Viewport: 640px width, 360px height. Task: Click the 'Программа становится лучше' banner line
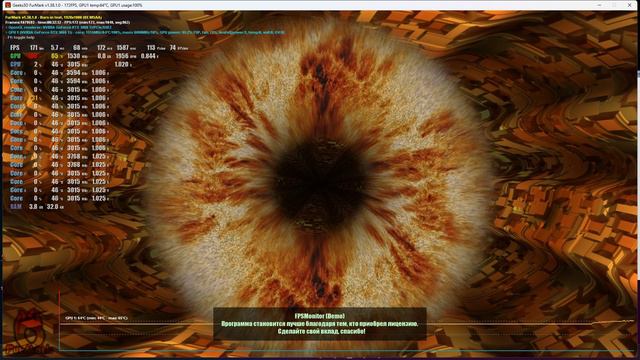pos(320,324)
